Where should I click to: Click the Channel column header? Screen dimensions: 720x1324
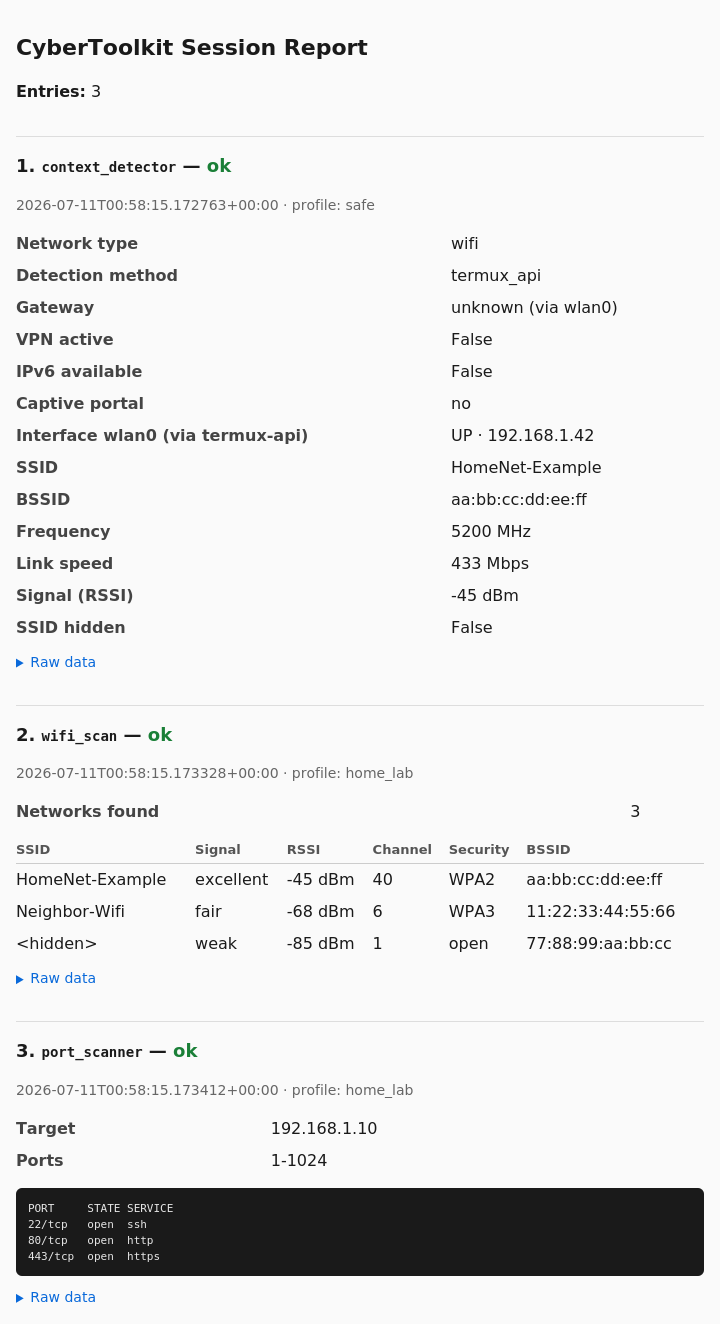[402, 849]
